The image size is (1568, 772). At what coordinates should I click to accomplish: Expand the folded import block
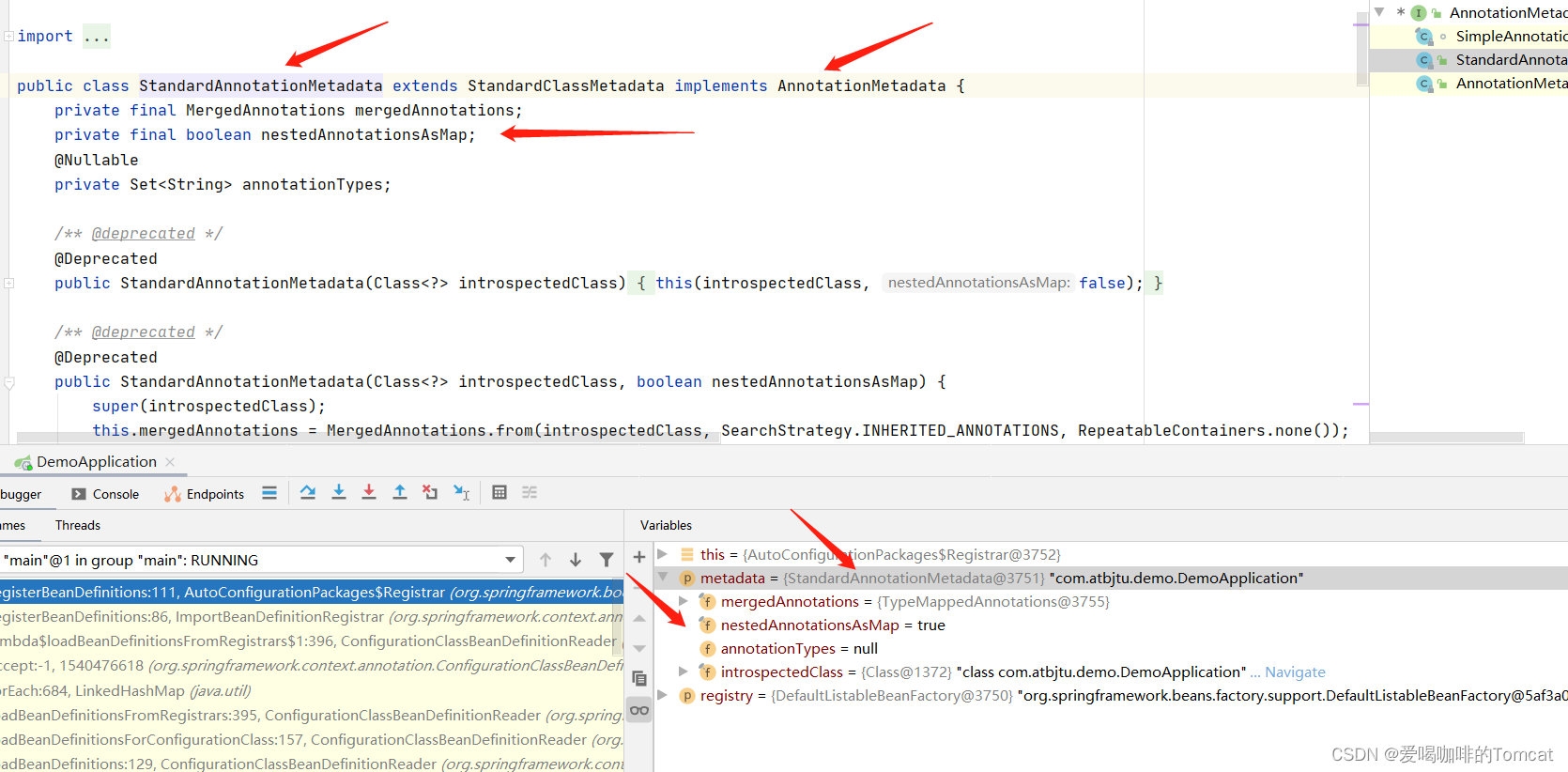8,36
